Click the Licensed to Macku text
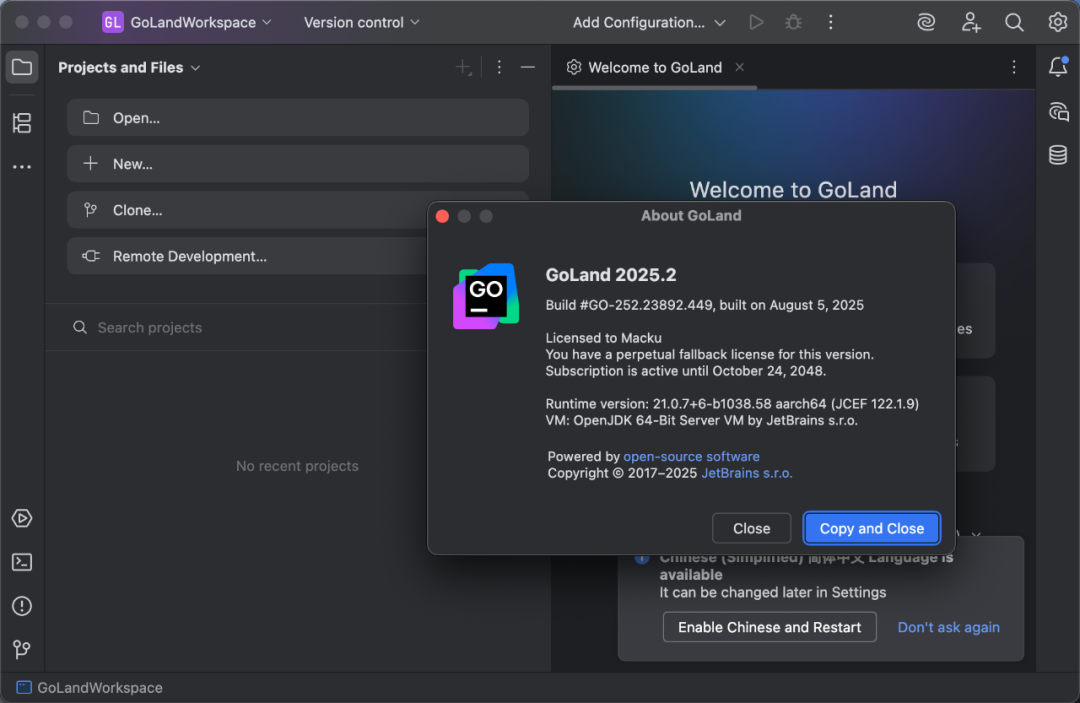 pos(603,338)
